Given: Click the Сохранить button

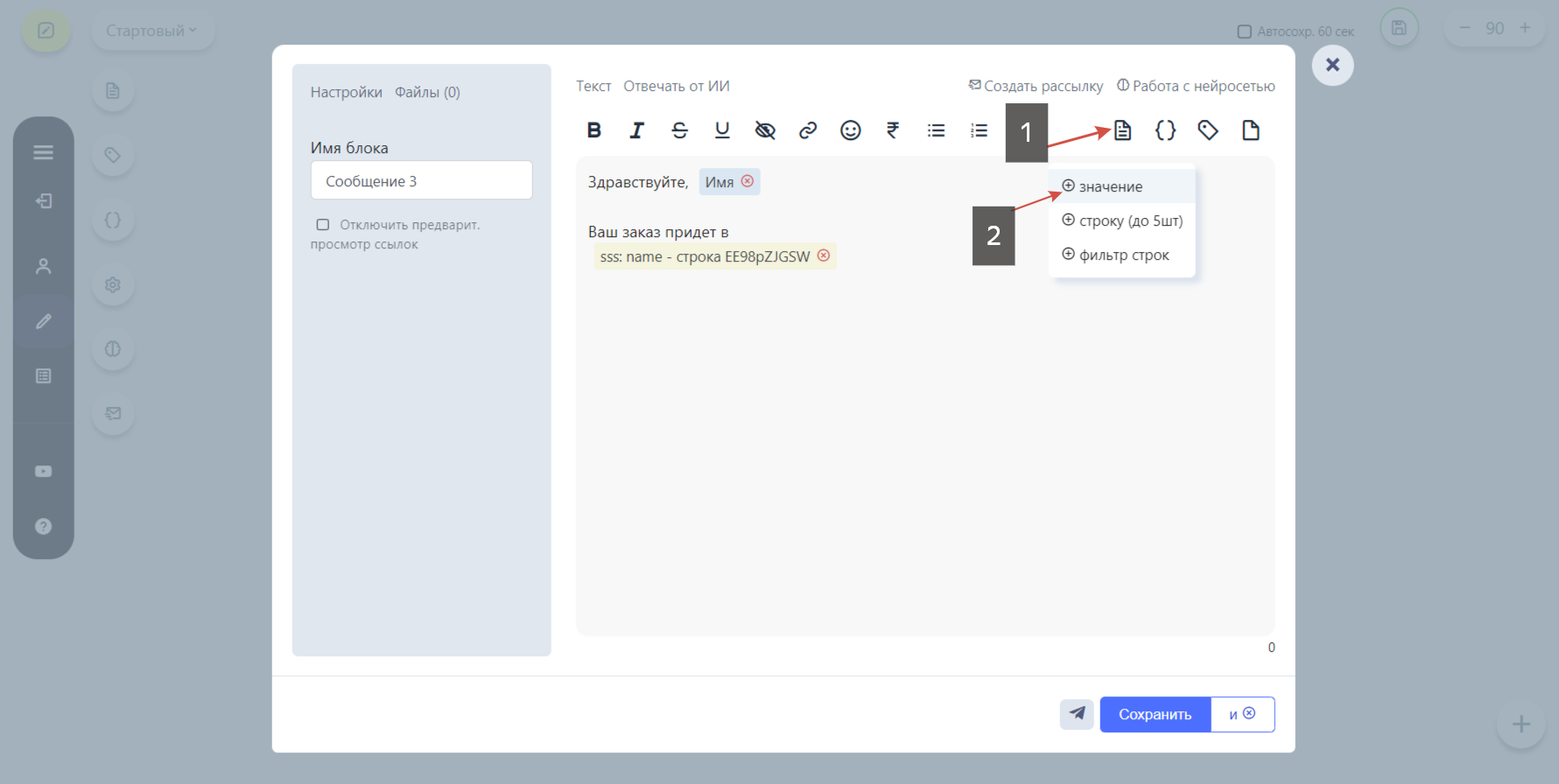Looking at the screenshot, I should click(1155, 714).
